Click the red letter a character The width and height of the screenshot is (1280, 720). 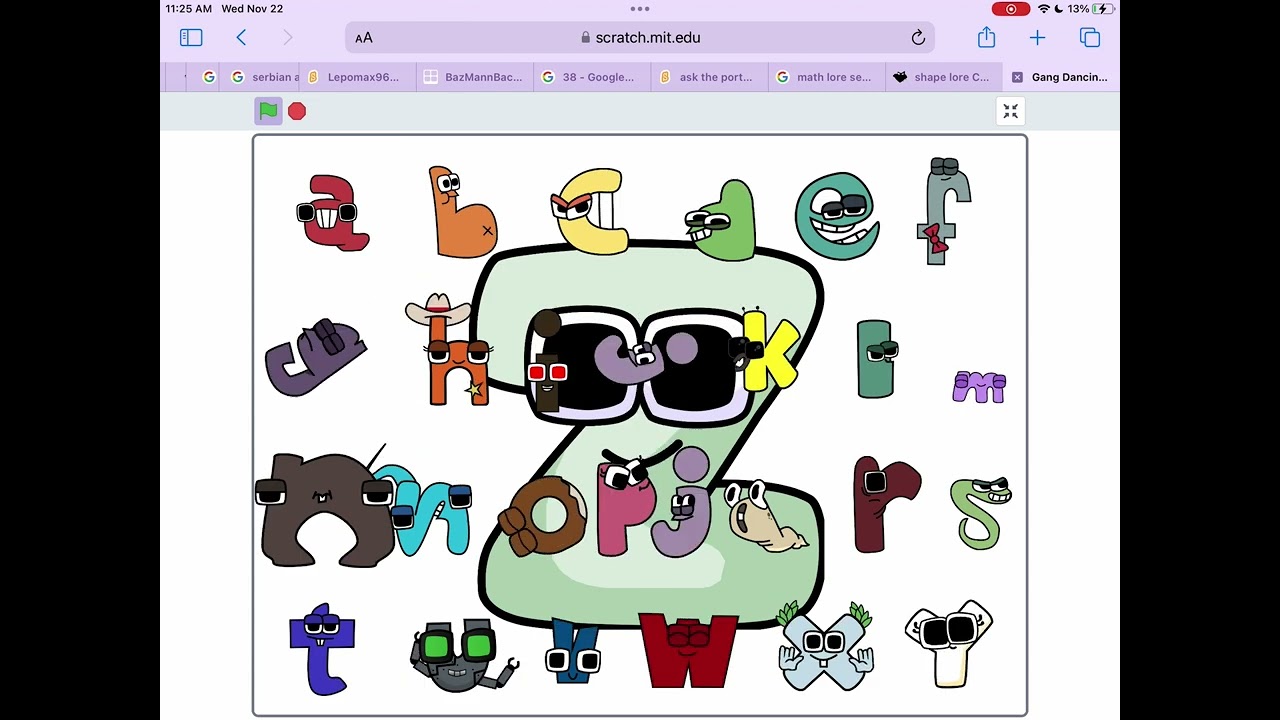click(335, 213)
